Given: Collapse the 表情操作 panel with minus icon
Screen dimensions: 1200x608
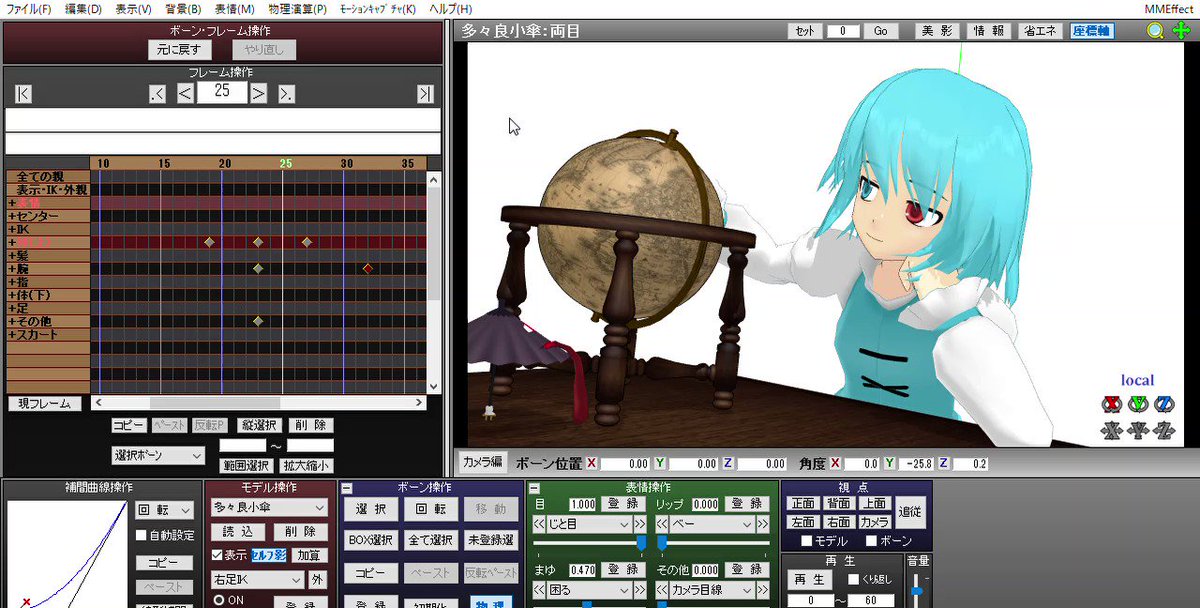Looking at the screenshot, I should coord(535,488).
